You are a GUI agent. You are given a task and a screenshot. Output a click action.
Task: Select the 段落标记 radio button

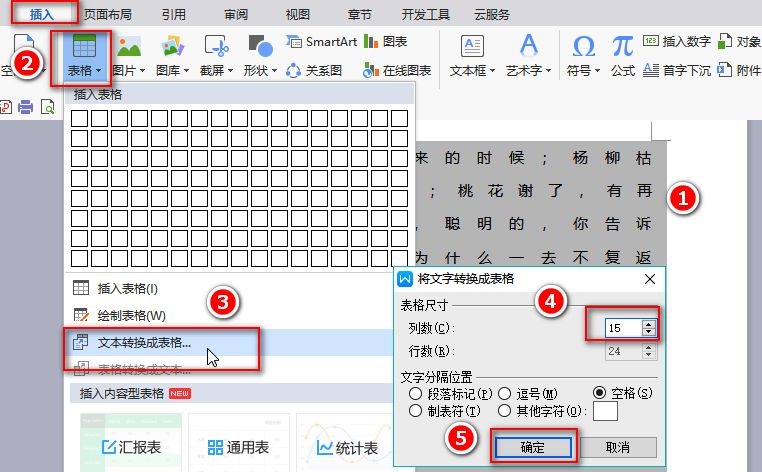click(416, 393)
